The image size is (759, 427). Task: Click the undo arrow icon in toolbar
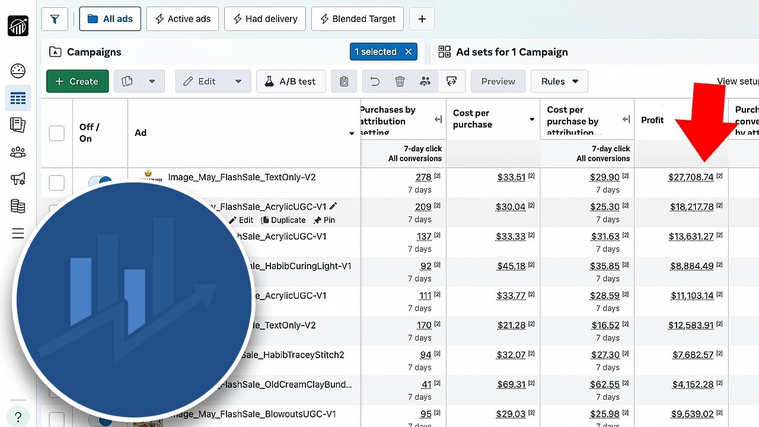[x=374, y=81]
